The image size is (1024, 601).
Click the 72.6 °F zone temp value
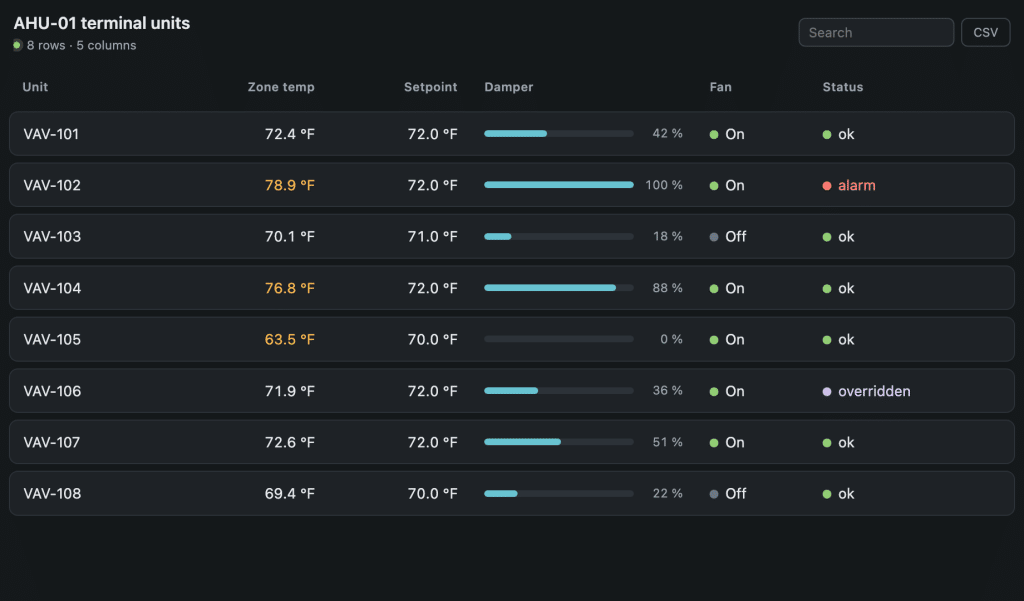tap(289, 442)
